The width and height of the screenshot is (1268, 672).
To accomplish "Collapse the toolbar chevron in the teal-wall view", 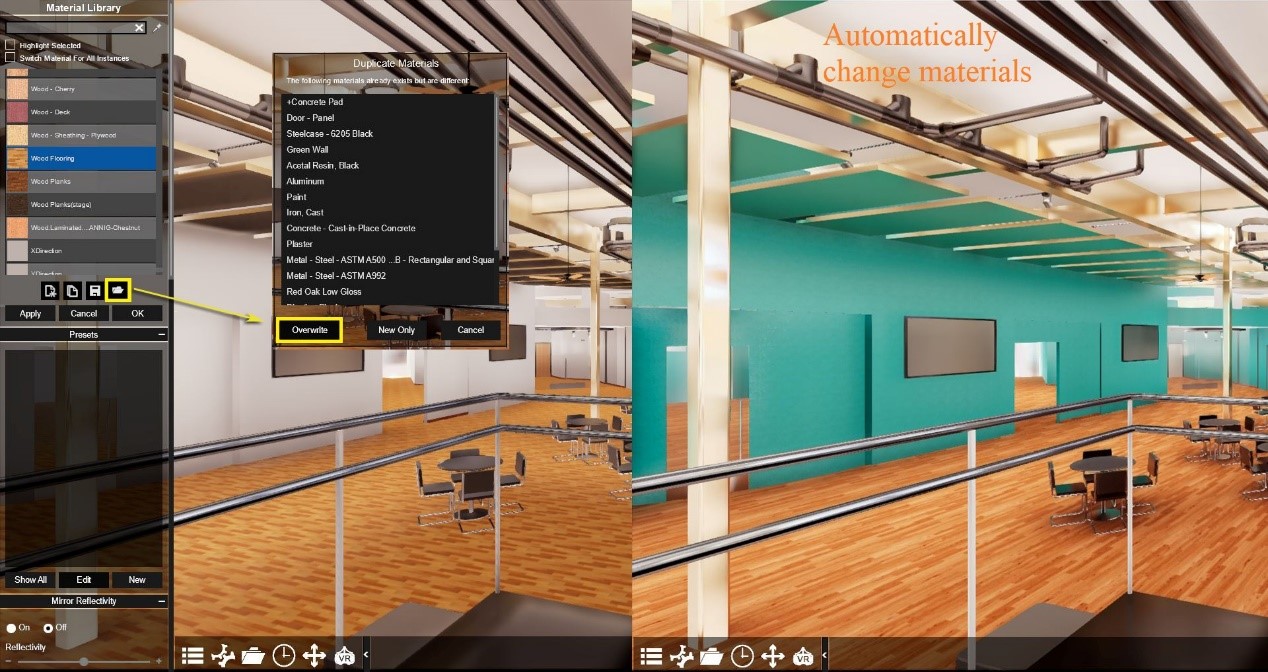I will [823, 655].
